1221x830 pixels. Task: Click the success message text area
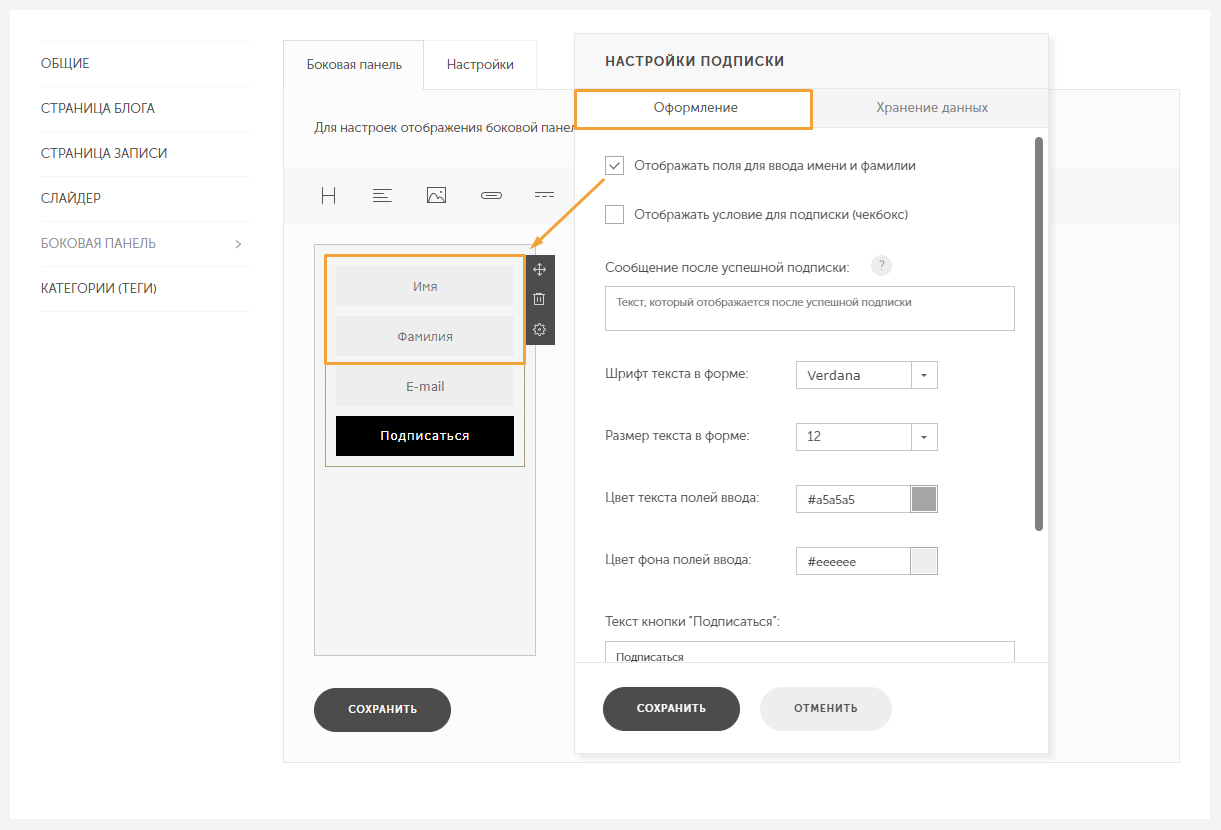(x=810, y=308)
